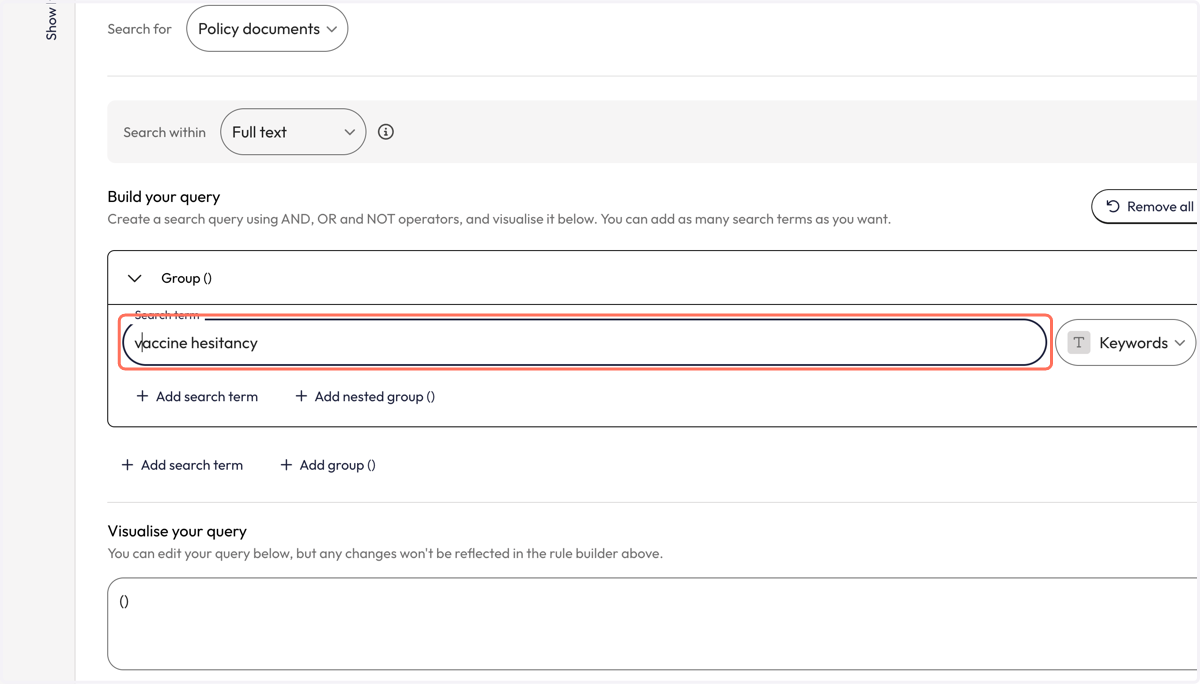Add search term inside the group
1200x684 pixels.
(x=197, y=397)
